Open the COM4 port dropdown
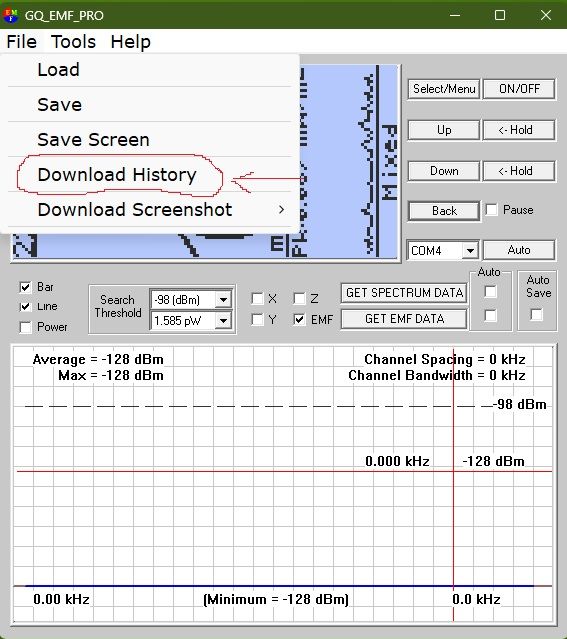 [x=470, y=250]
